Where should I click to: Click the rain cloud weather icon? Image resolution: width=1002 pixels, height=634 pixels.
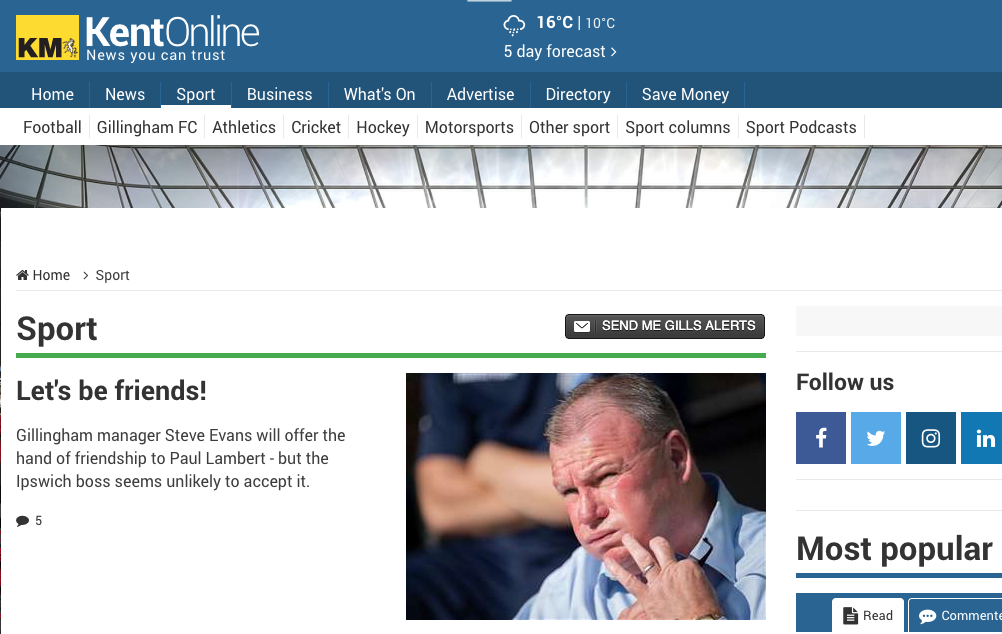[x=514, y=24]
